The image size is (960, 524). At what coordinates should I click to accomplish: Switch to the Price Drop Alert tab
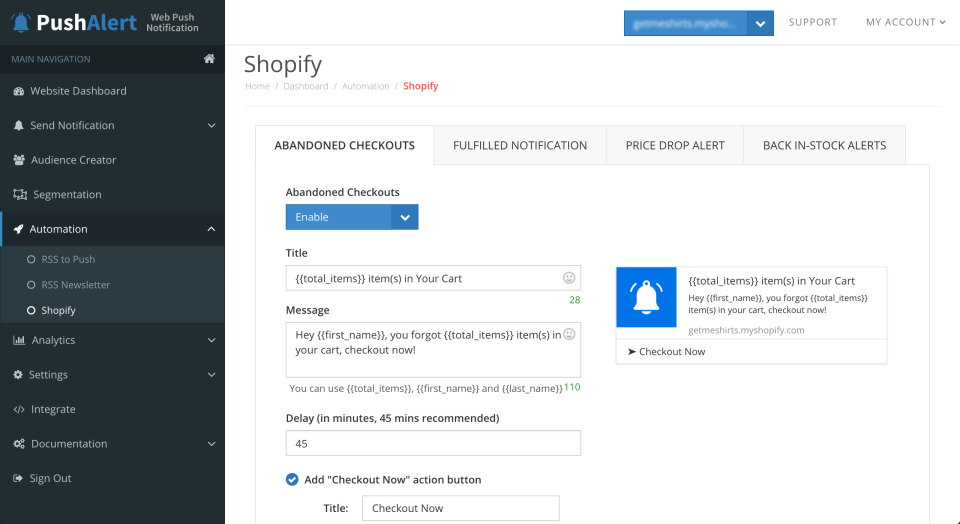pyautogui.click(x=675, y=146)
